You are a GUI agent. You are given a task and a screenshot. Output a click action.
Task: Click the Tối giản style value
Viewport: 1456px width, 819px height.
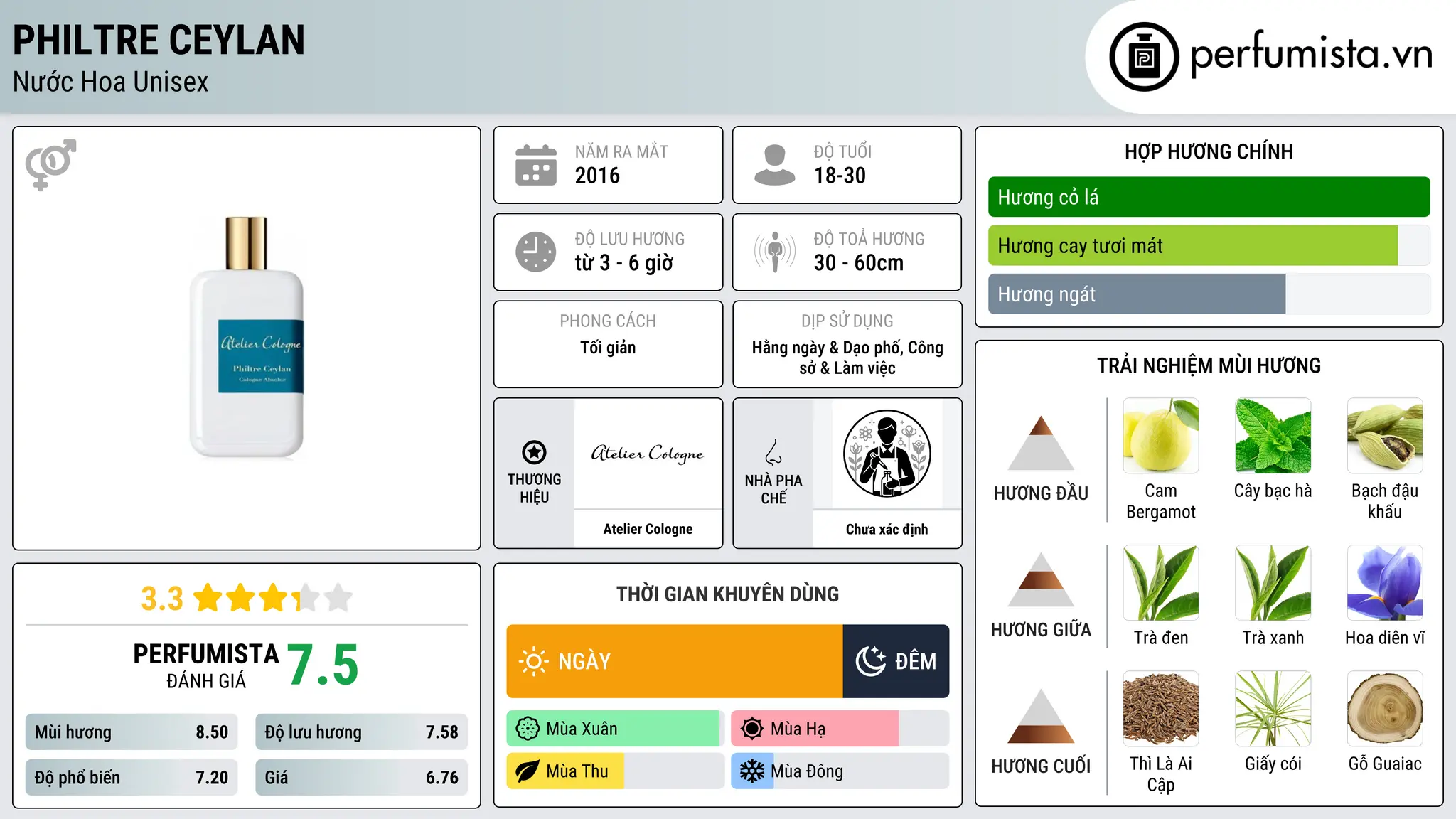click(x=608, y=348)
